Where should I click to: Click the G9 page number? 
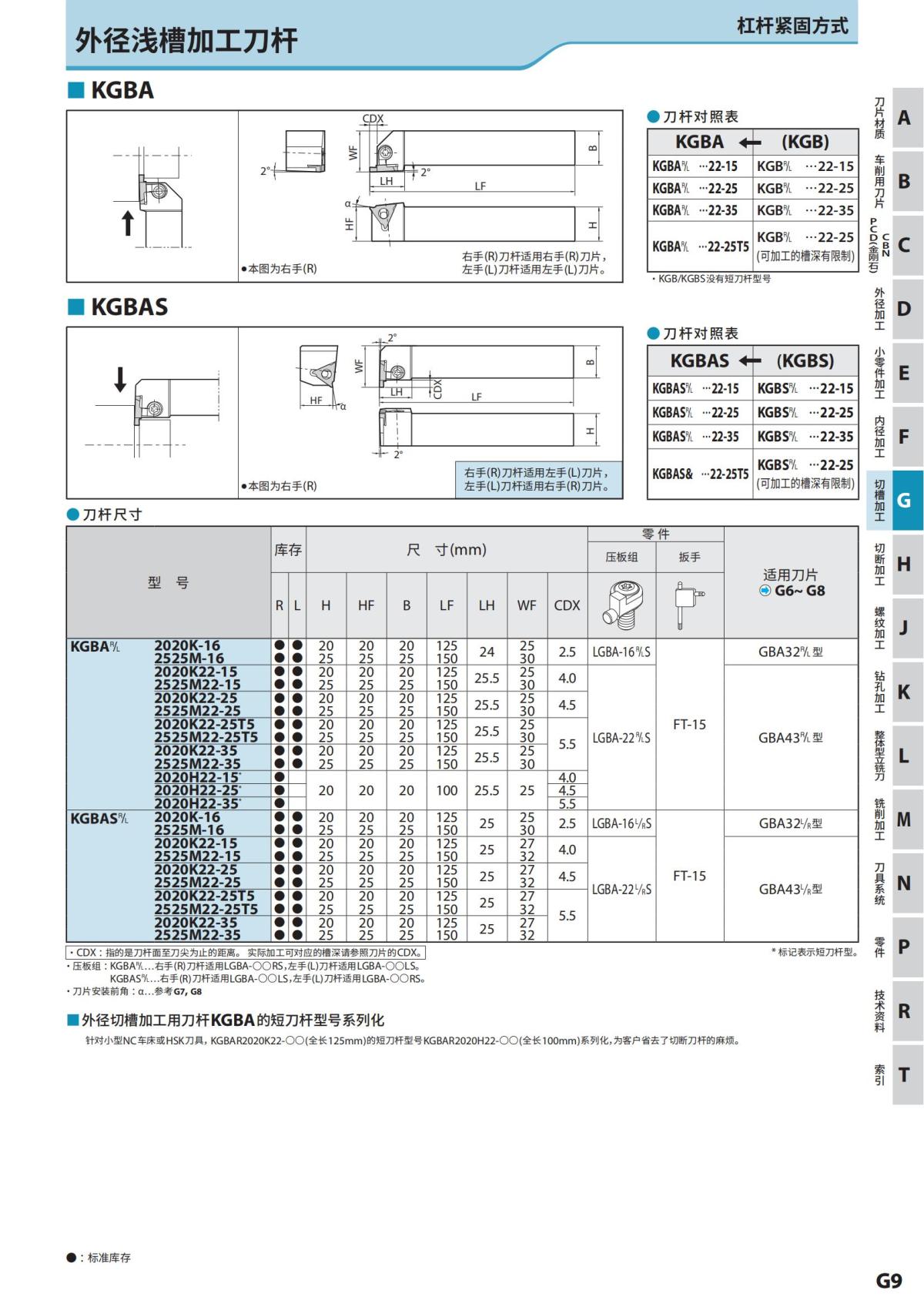889,1280
